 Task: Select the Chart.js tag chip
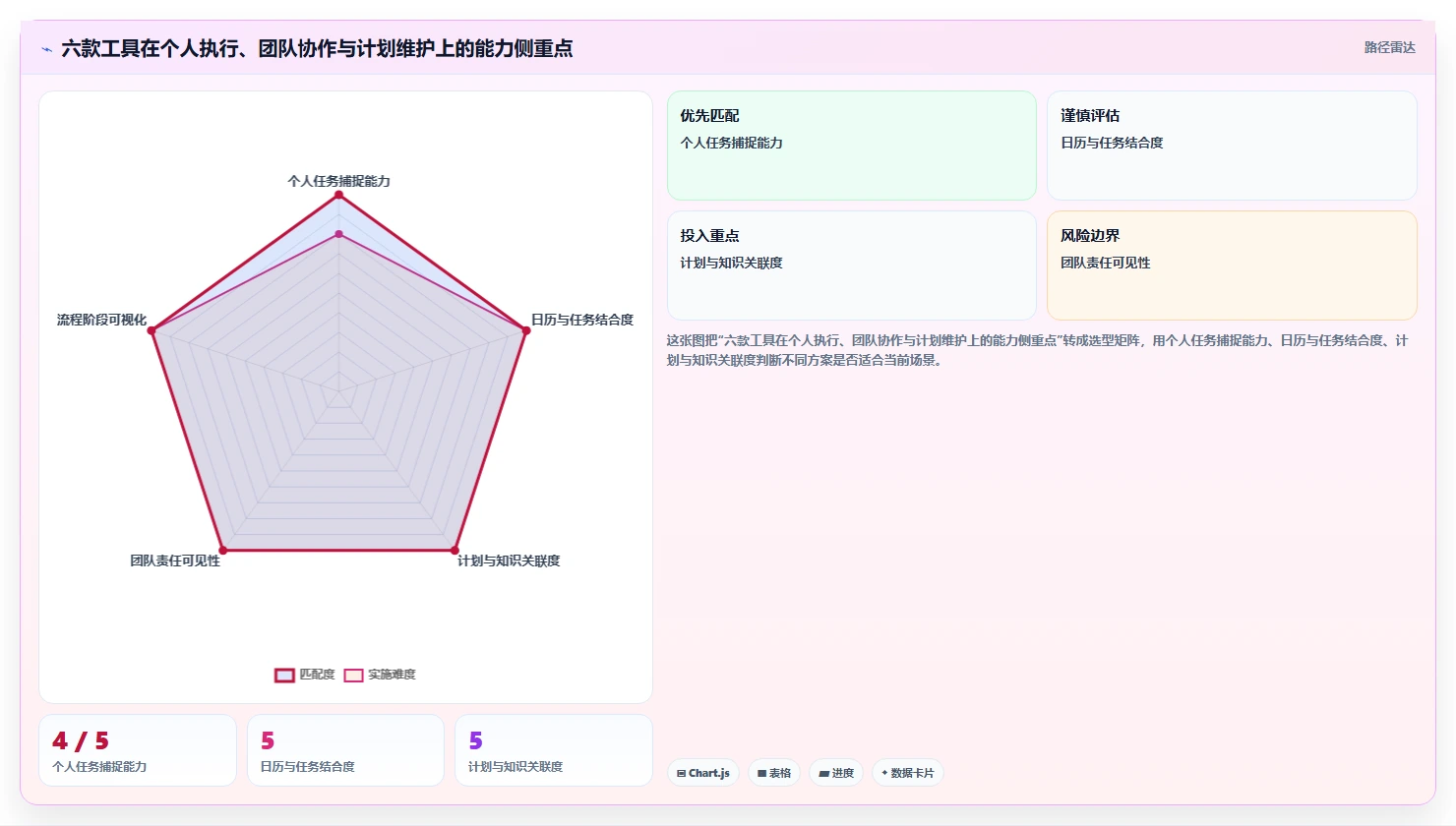(x=703, y=773)
